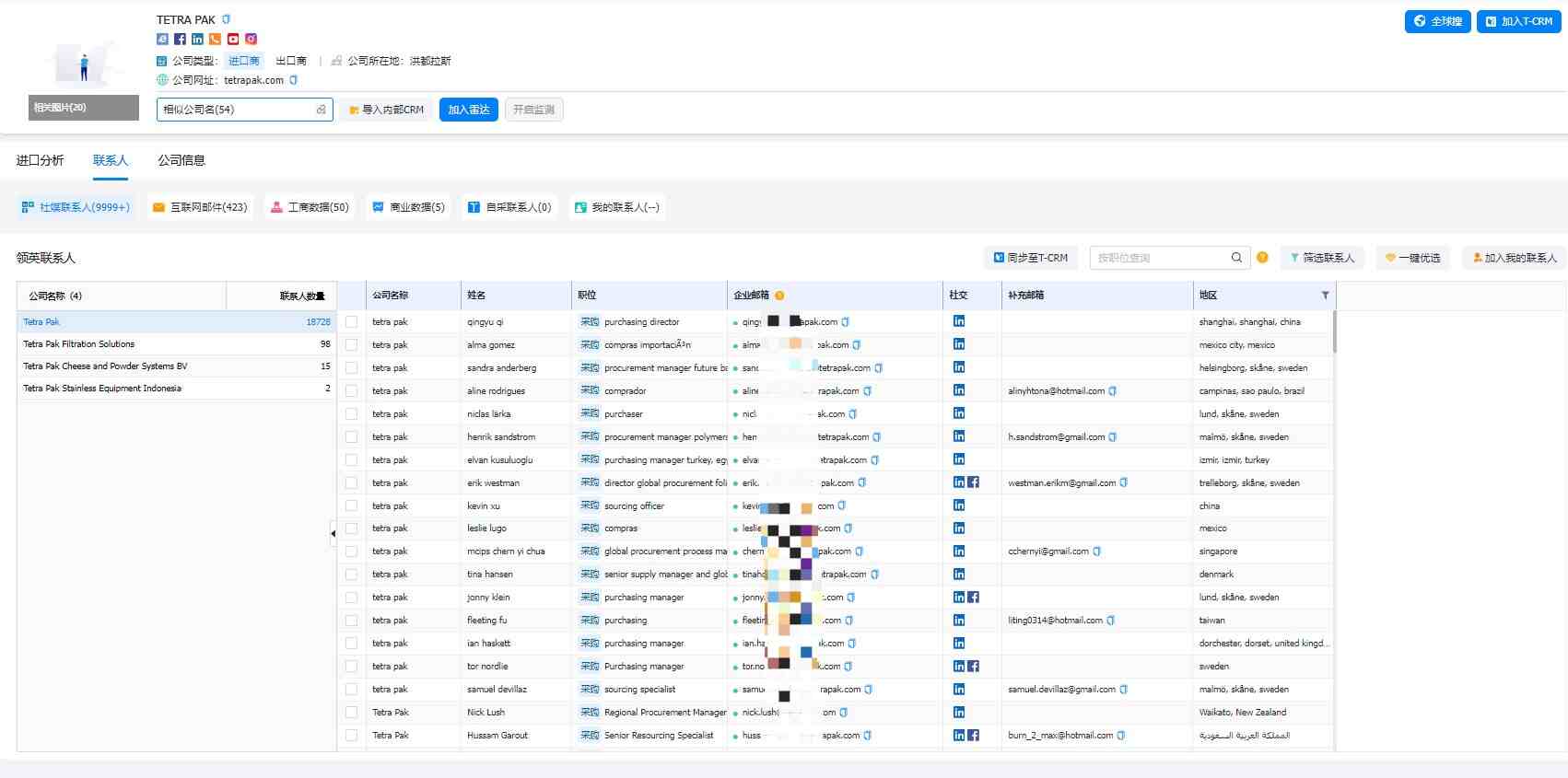Copy the h.sandstrom@gmail.com email
1568x778 pixels.
click(1113, 437)
